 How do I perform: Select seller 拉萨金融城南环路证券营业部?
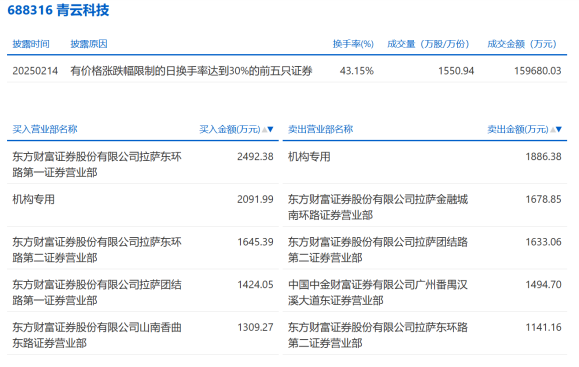pyautogui.click(x=378, y=207)
